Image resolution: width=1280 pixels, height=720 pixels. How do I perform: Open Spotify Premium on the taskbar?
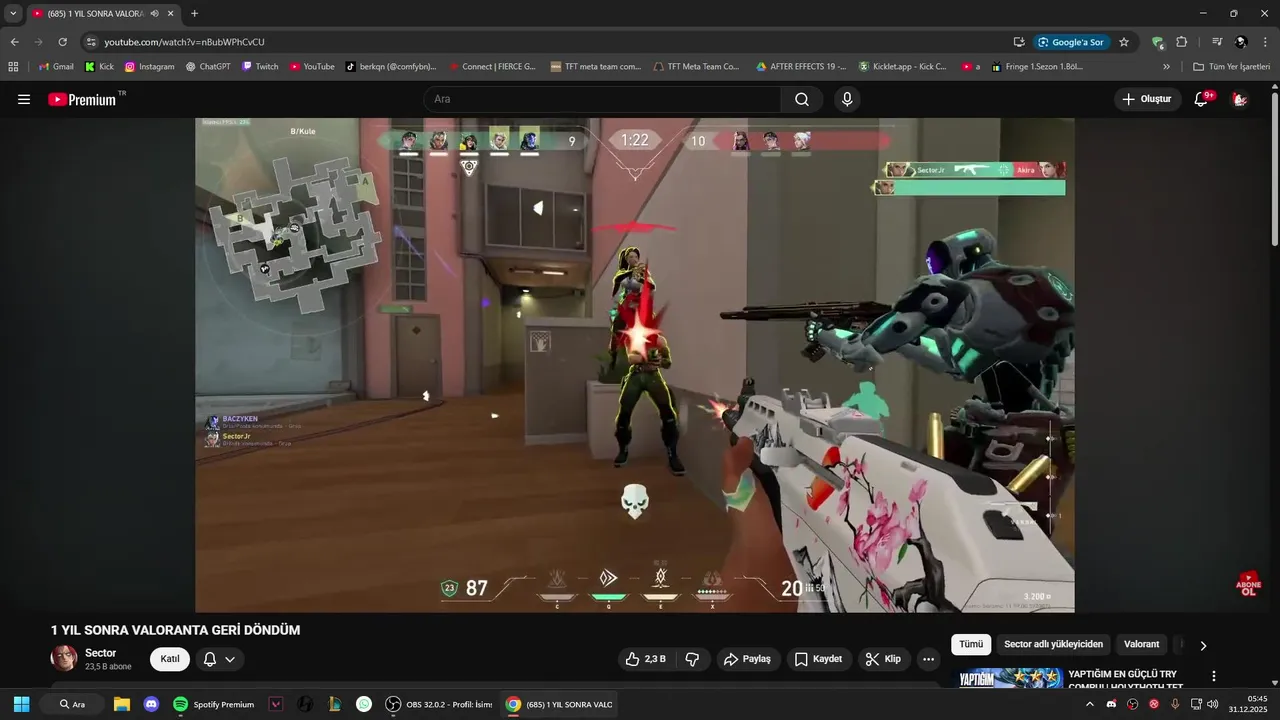pyautogui.click(x=213, y=704)
